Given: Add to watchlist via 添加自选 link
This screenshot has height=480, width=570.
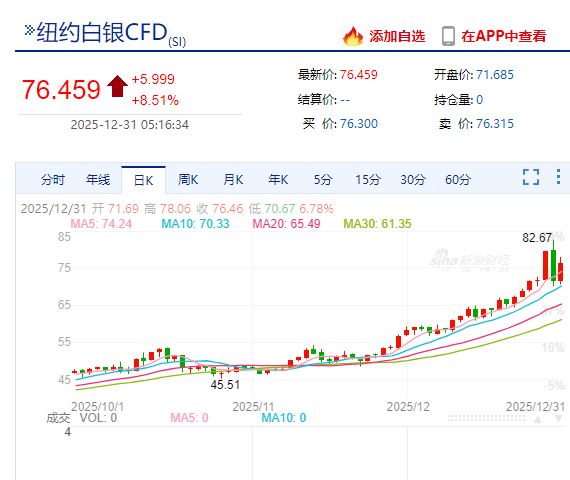Looking at the screenshot, I should (397, 36).
